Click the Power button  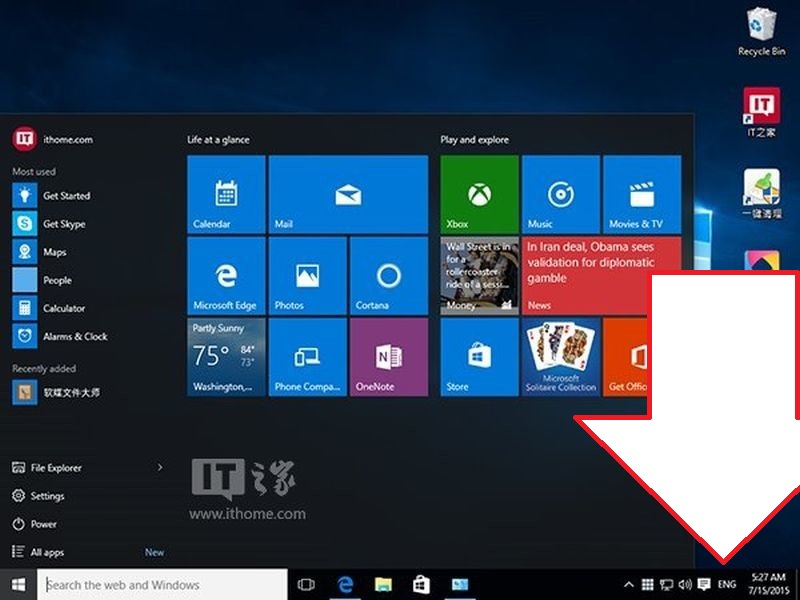[x=34, y=524]
